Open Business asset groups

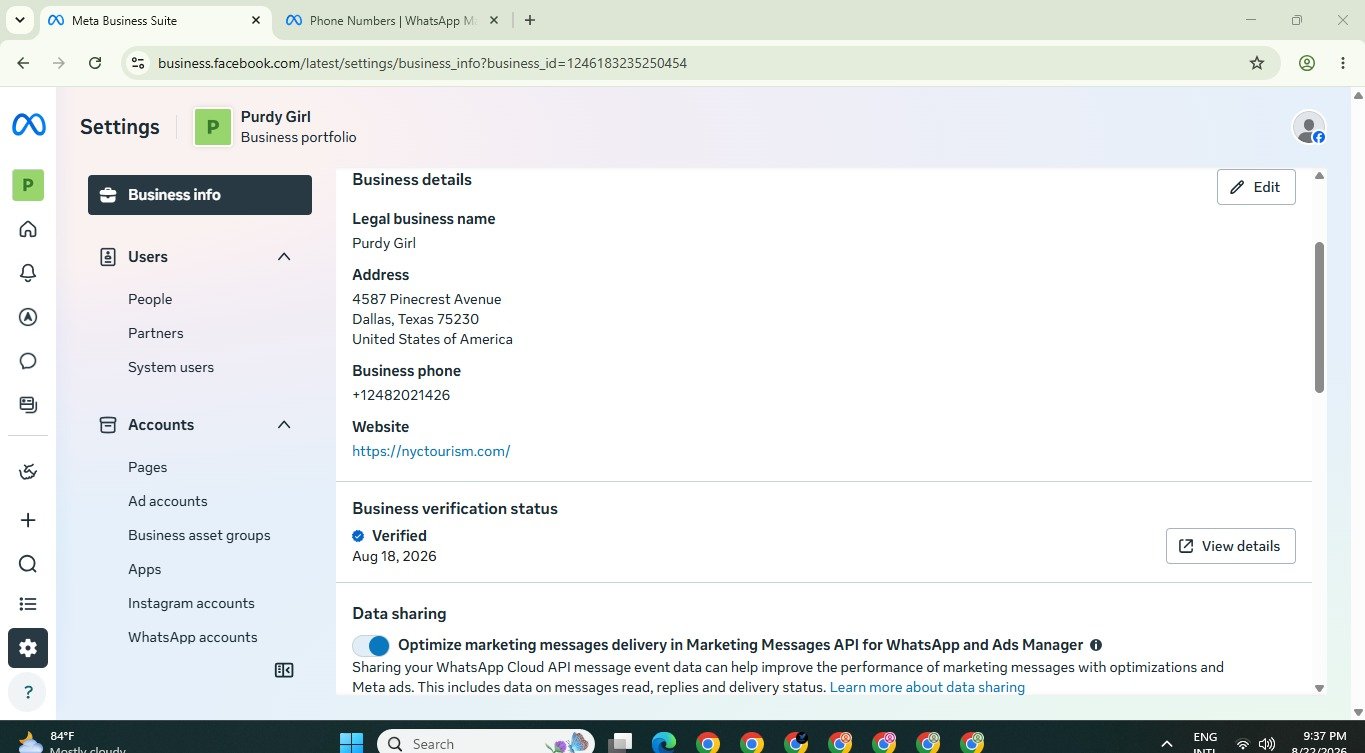pyautogui.click(x=199, y=535)
